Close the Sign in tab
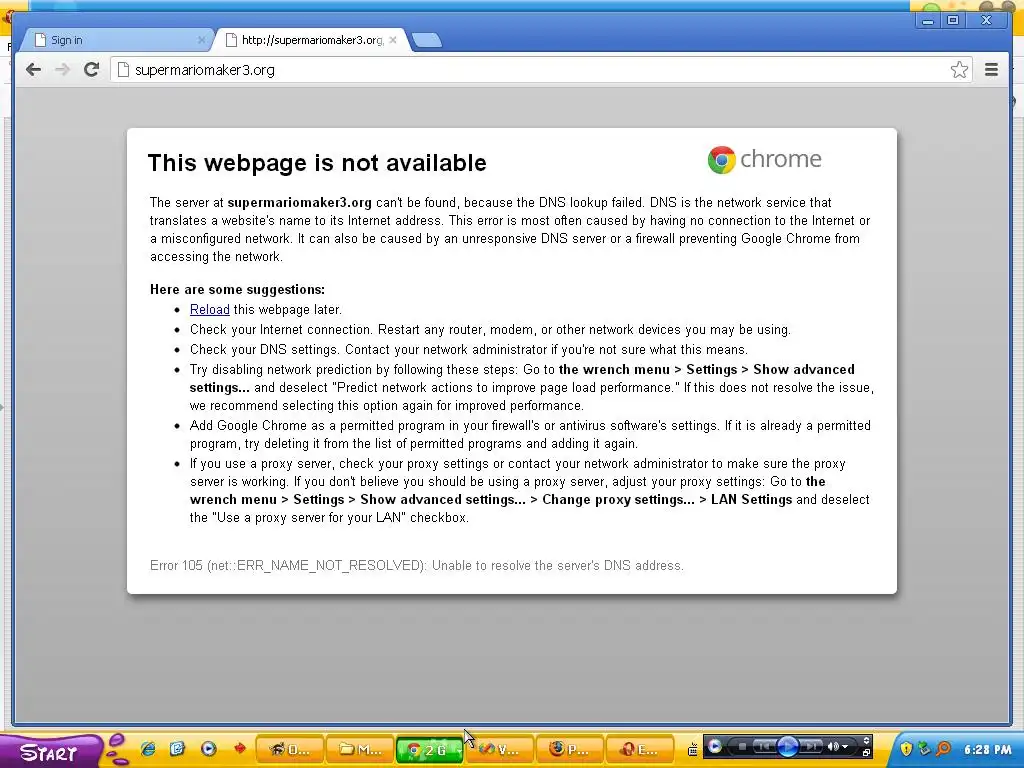 pos(202,40)
